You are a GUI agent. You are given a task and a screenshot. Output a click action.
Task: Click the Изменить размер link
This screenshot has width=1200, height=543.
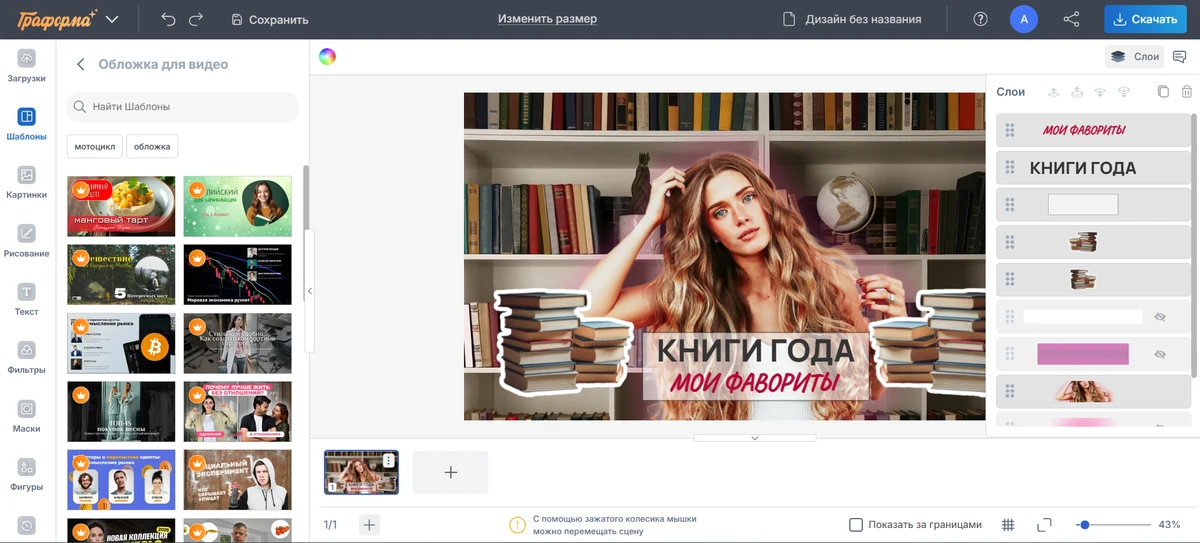pyautogui.click(x=547, y=19)
